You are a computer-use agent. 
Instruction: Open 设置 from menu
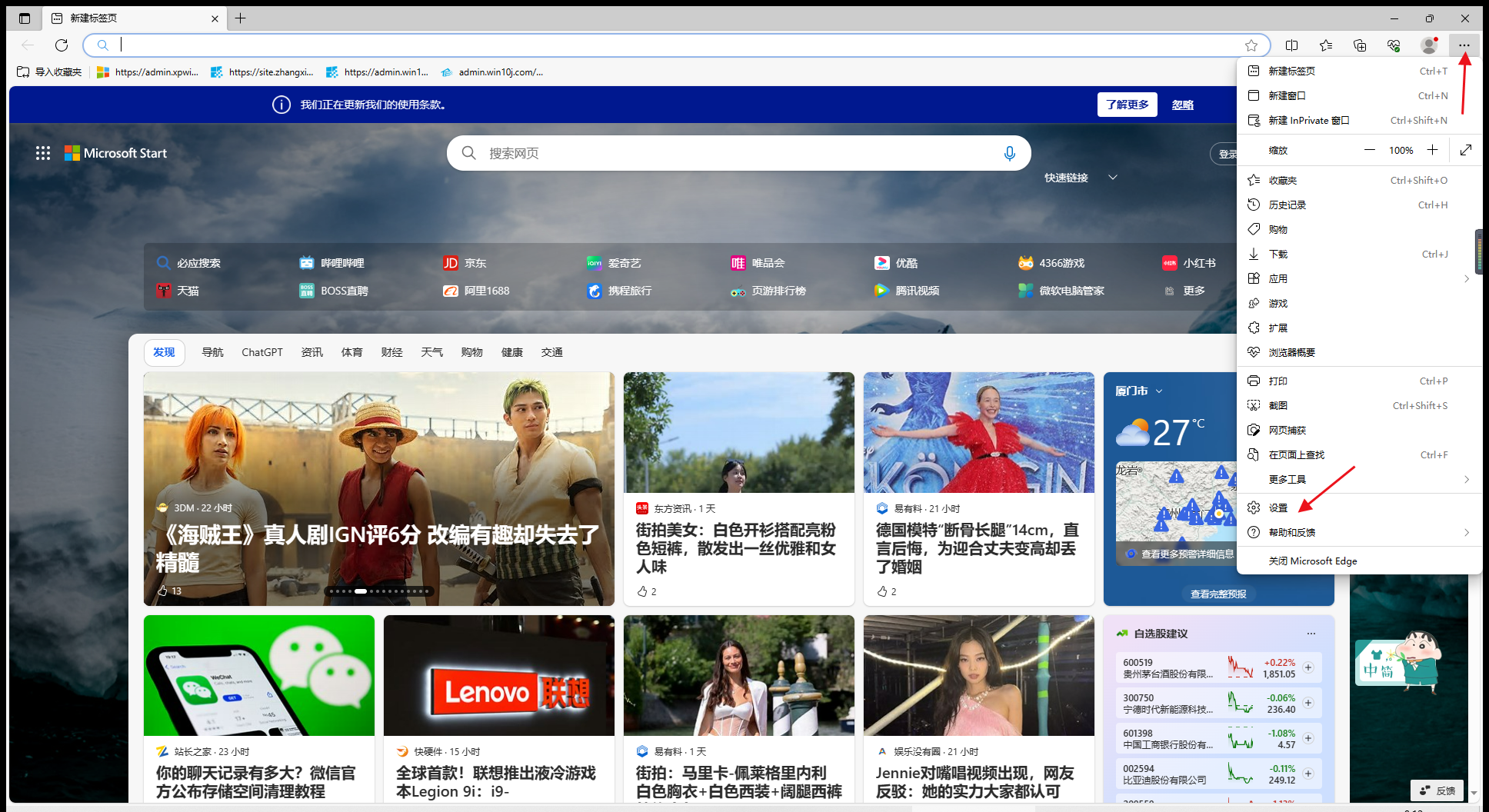[x=1359, y=507]
